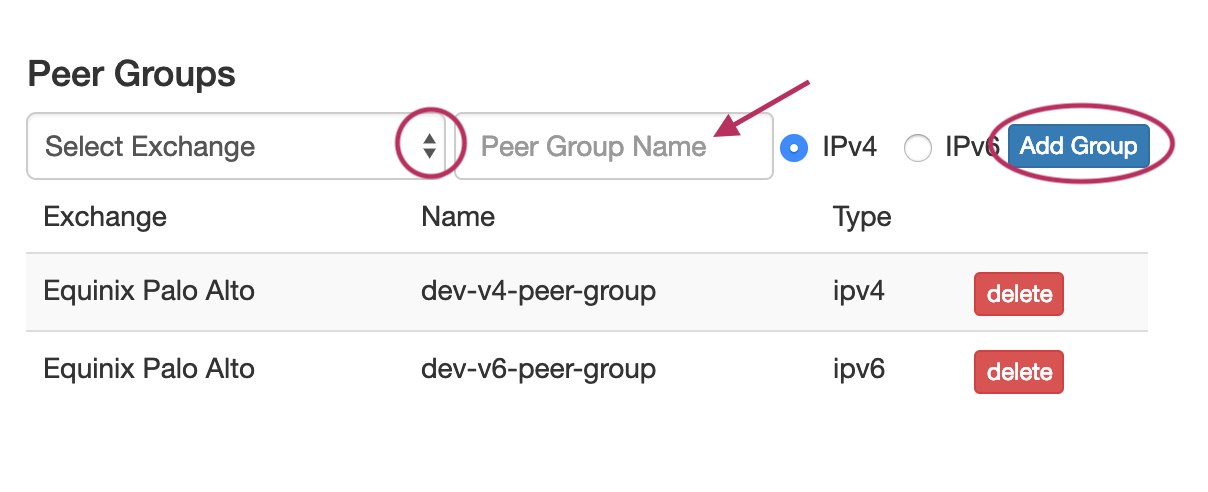Screen dimensions: 1208x492
Task: Click the IPv6 radio label text
Action: (968, 147)
